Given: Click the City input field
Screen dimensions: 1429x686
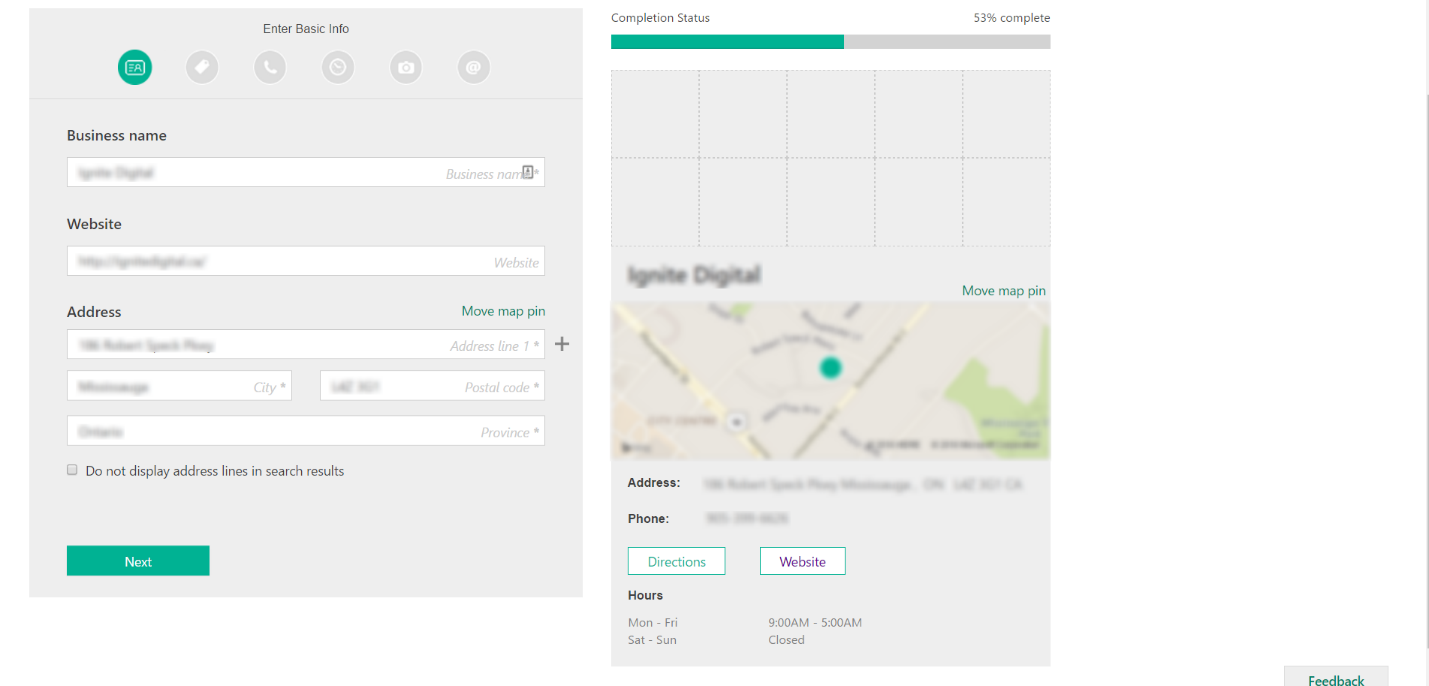Looking at the screenshot, I should (x=180, y=386).
